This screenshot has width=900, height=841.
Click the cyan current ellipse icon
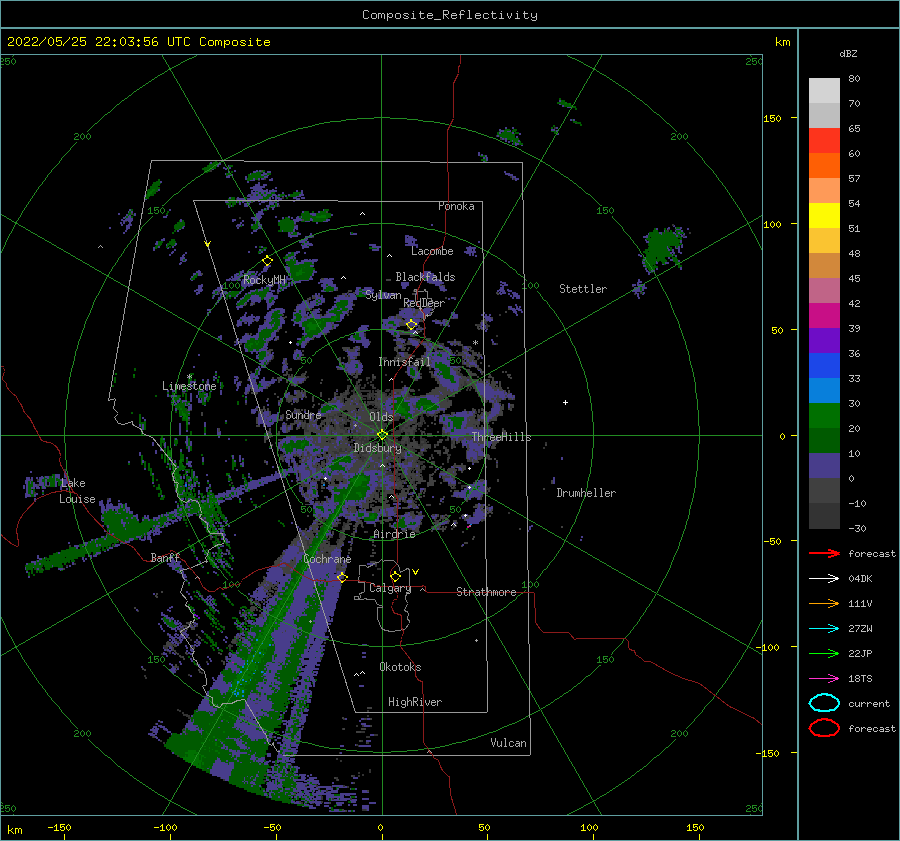824,703
